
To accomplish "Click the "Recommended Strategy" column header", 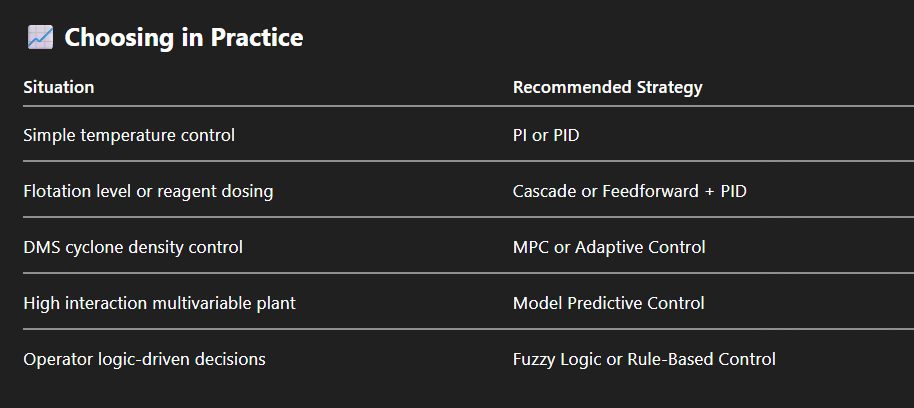I will click(x=607, y=87).
